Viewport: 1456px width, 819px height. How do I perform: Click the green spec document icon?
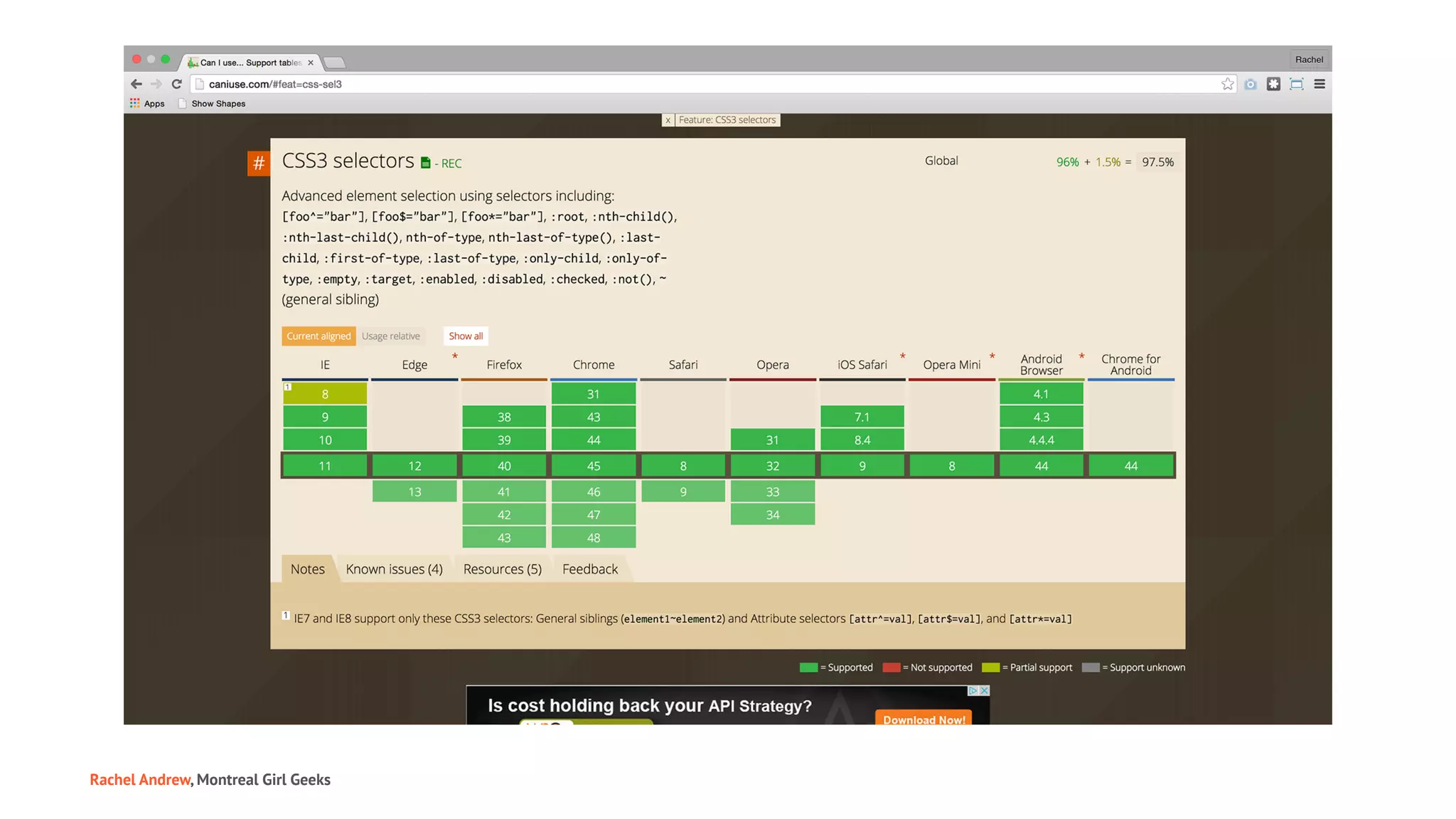[425, 164]
